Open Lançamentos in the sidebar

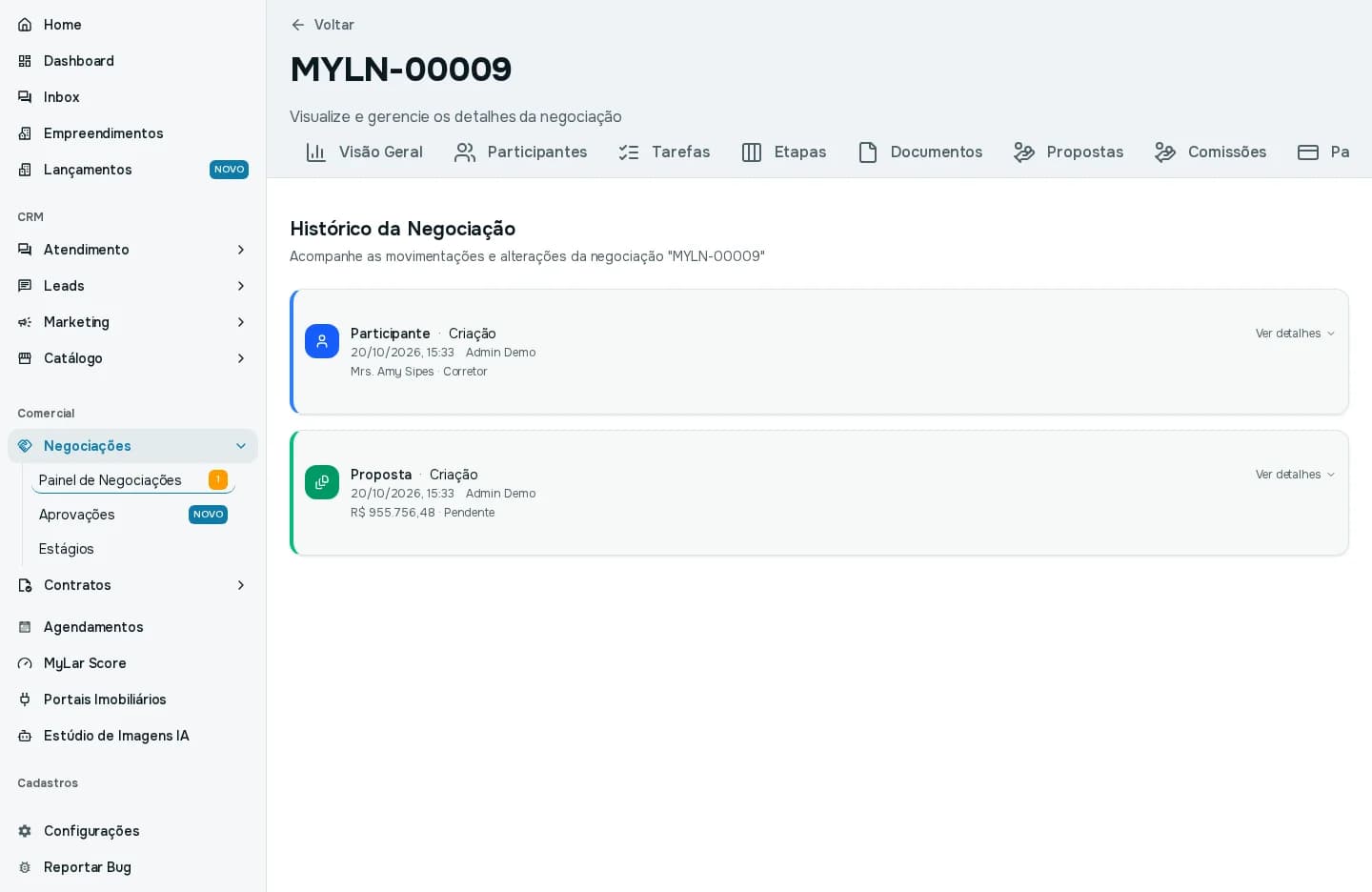point(132,170)
